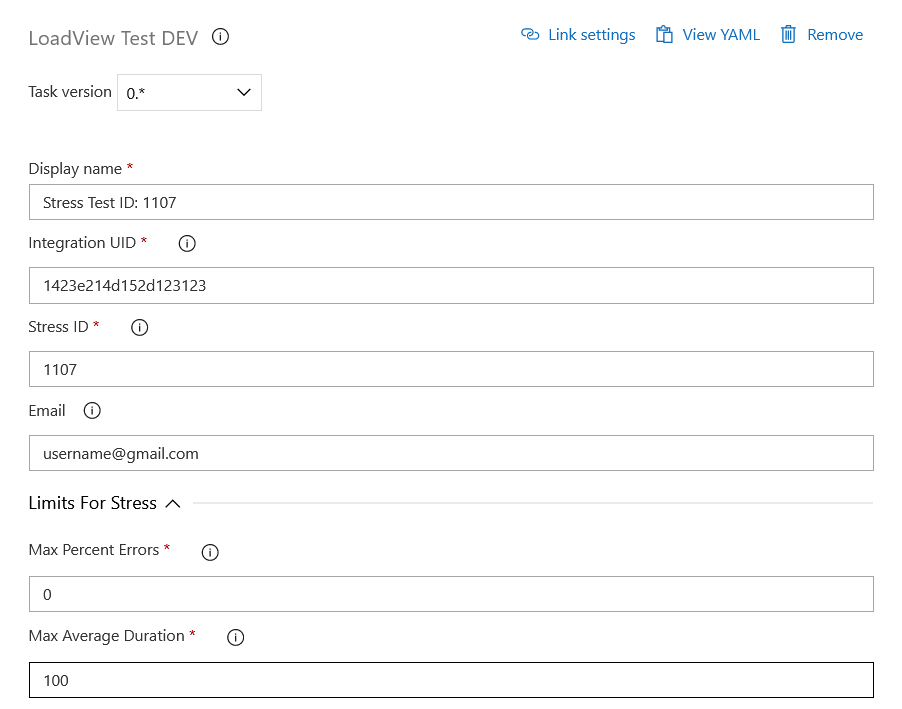Click info icon next to LoadView Test DEV
This screenshot has width=902, height=709.
click(221, 37)
